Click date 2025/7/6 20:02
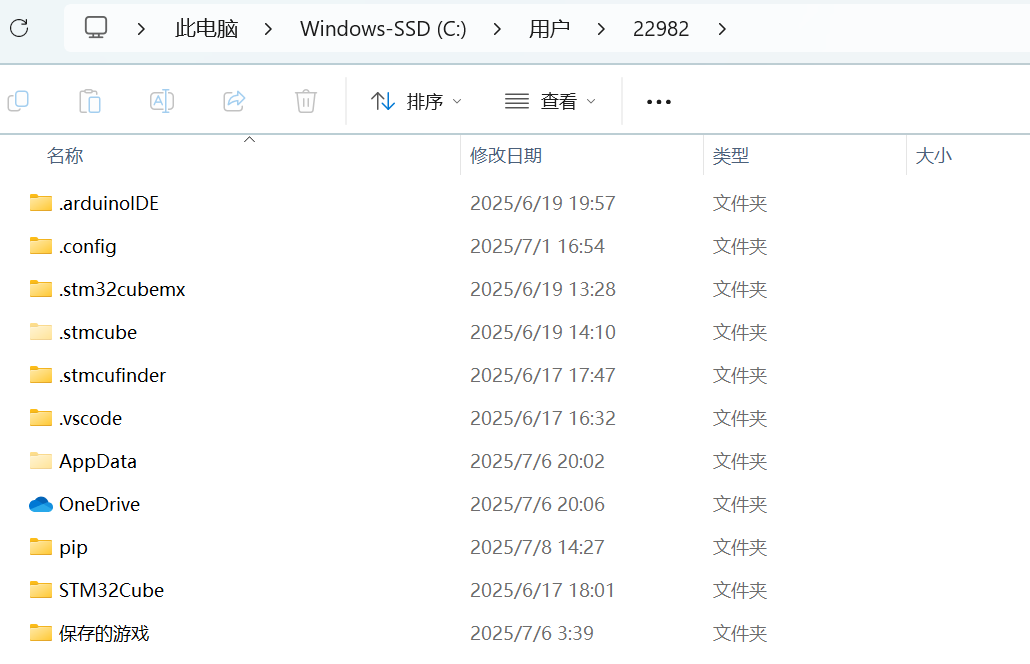Image resolution: width=1030 pixels, height=664 pixels. (537, 462)
